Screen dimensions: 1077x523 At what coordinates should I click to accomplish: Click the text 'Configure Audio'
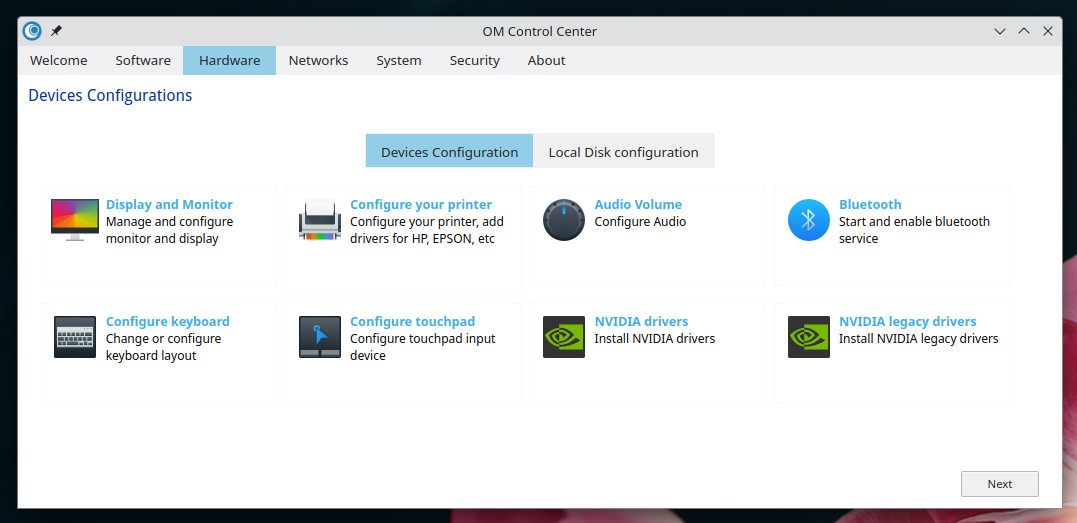640,221
